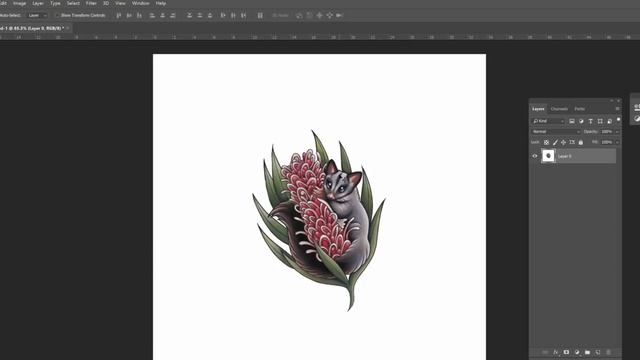Open the Auto-Select Layer dropdown
This screenshot has height=360, width=640.
37,16
